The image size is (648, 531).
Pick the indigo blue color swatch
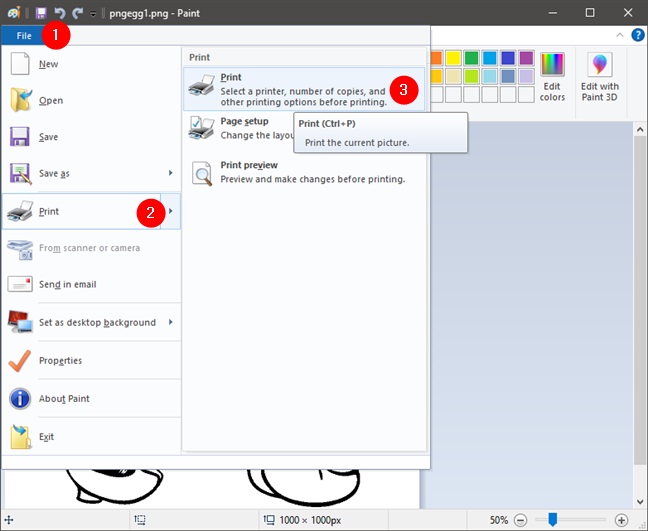coord(508,58)
